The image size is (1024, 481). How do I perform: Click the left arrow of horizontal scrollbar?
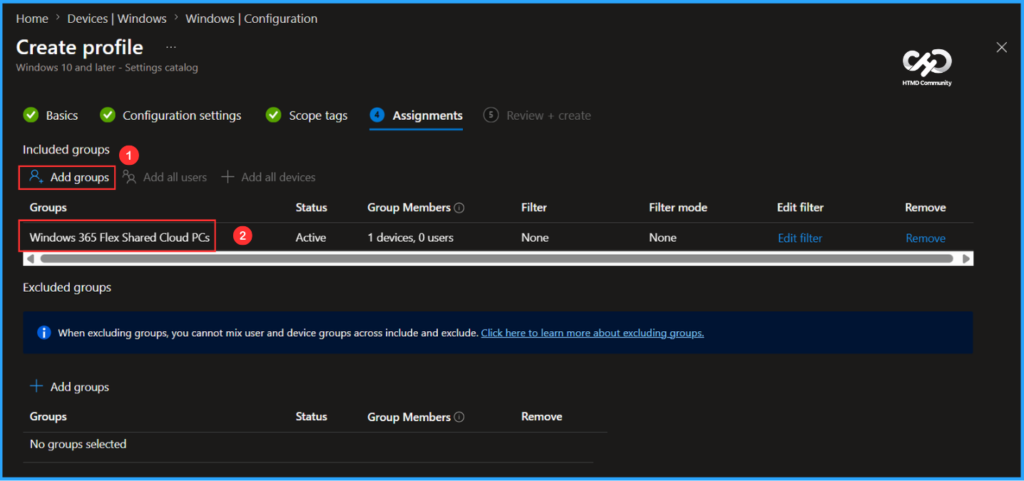(x=29, y=258)
